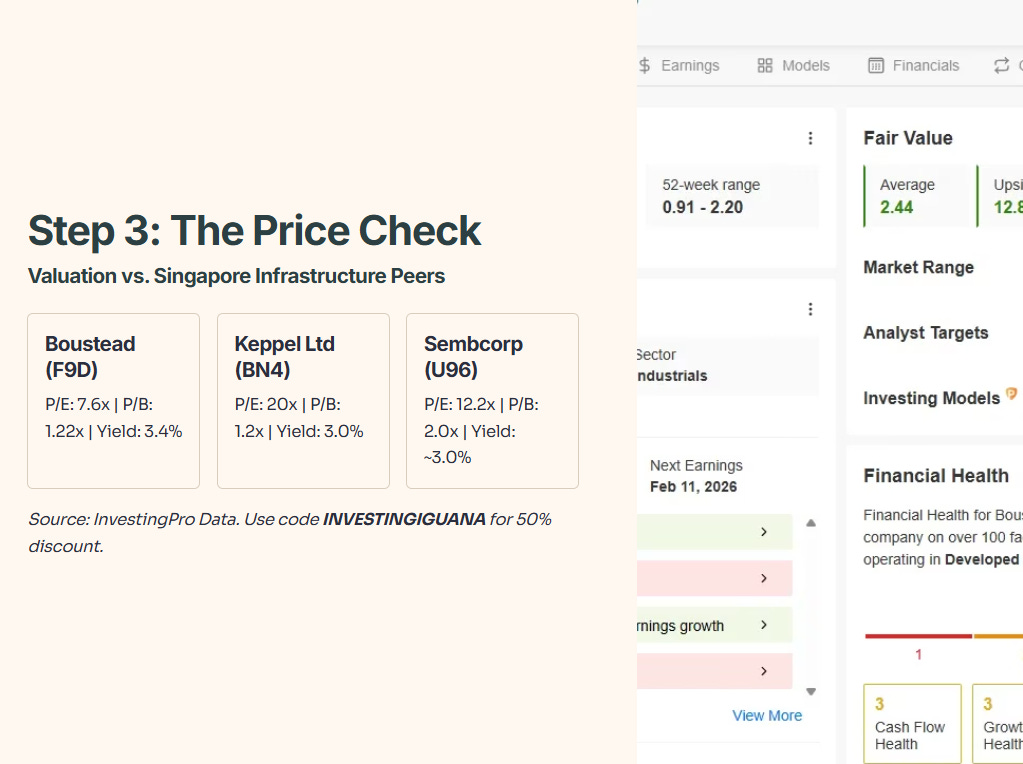Click the Investing Models label
Image resolution: width=1023 pixels, height=764 pixels.
932,398
